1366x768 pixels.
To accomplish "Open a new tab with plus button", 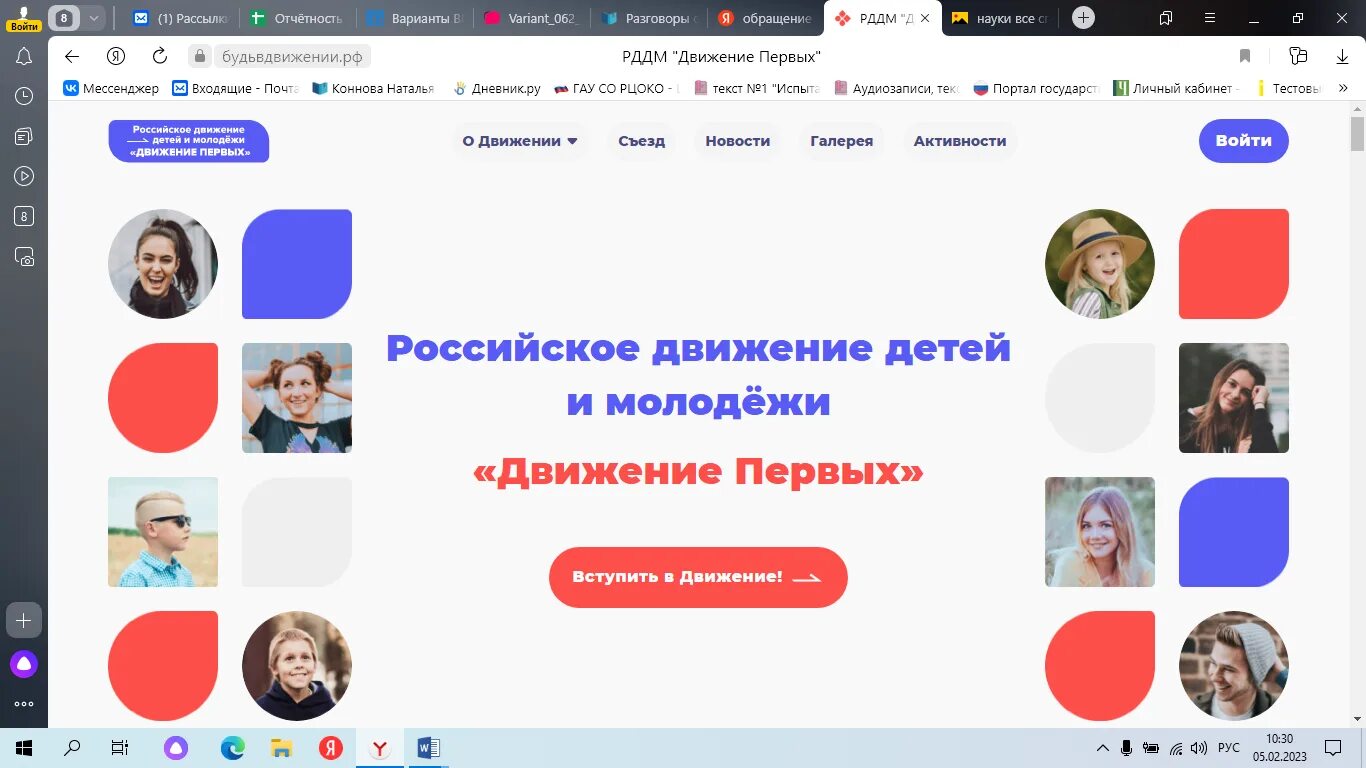I will pos(1083,18).
